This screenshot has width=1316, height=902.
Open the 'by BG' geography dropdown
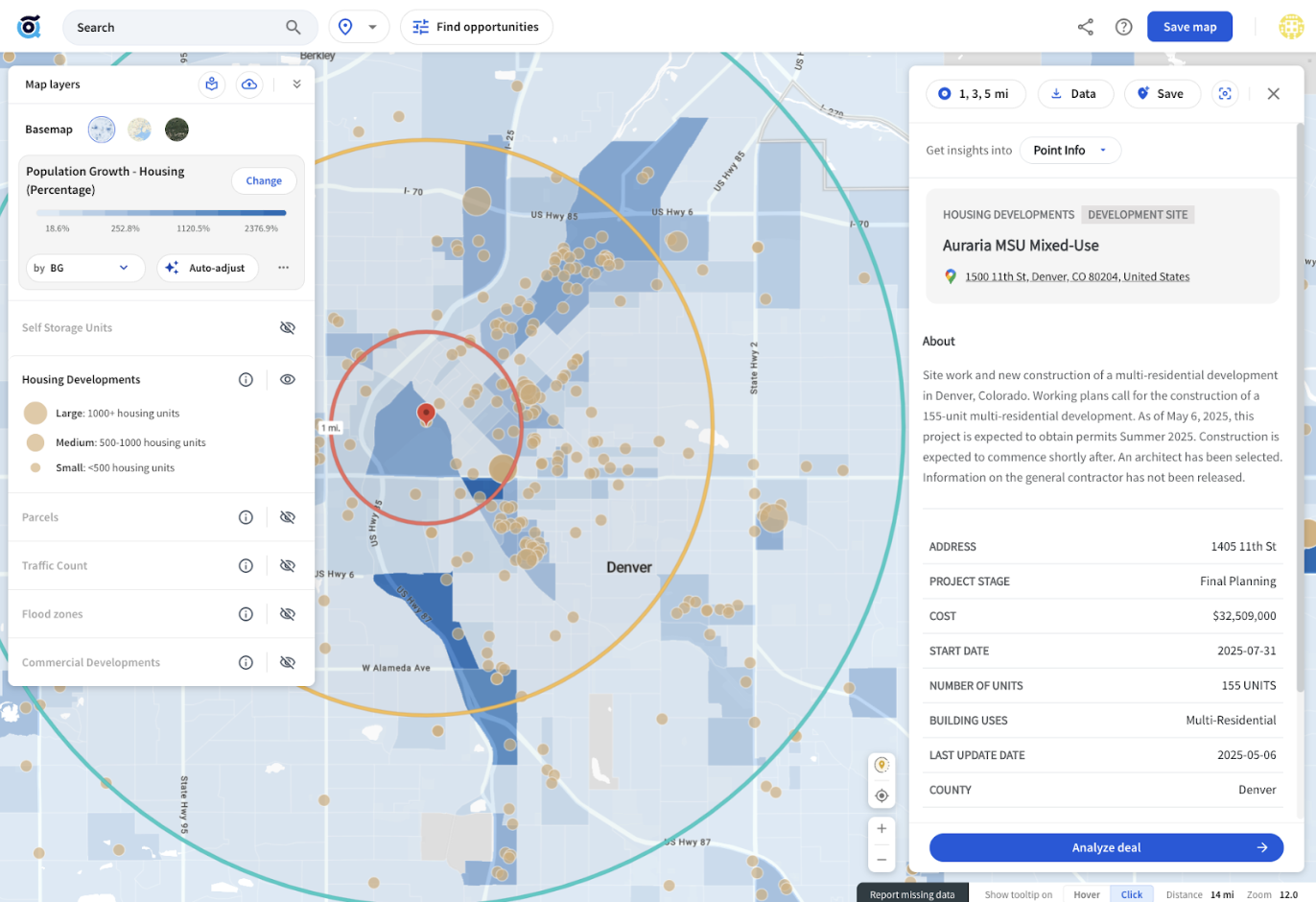click(84, 268)
